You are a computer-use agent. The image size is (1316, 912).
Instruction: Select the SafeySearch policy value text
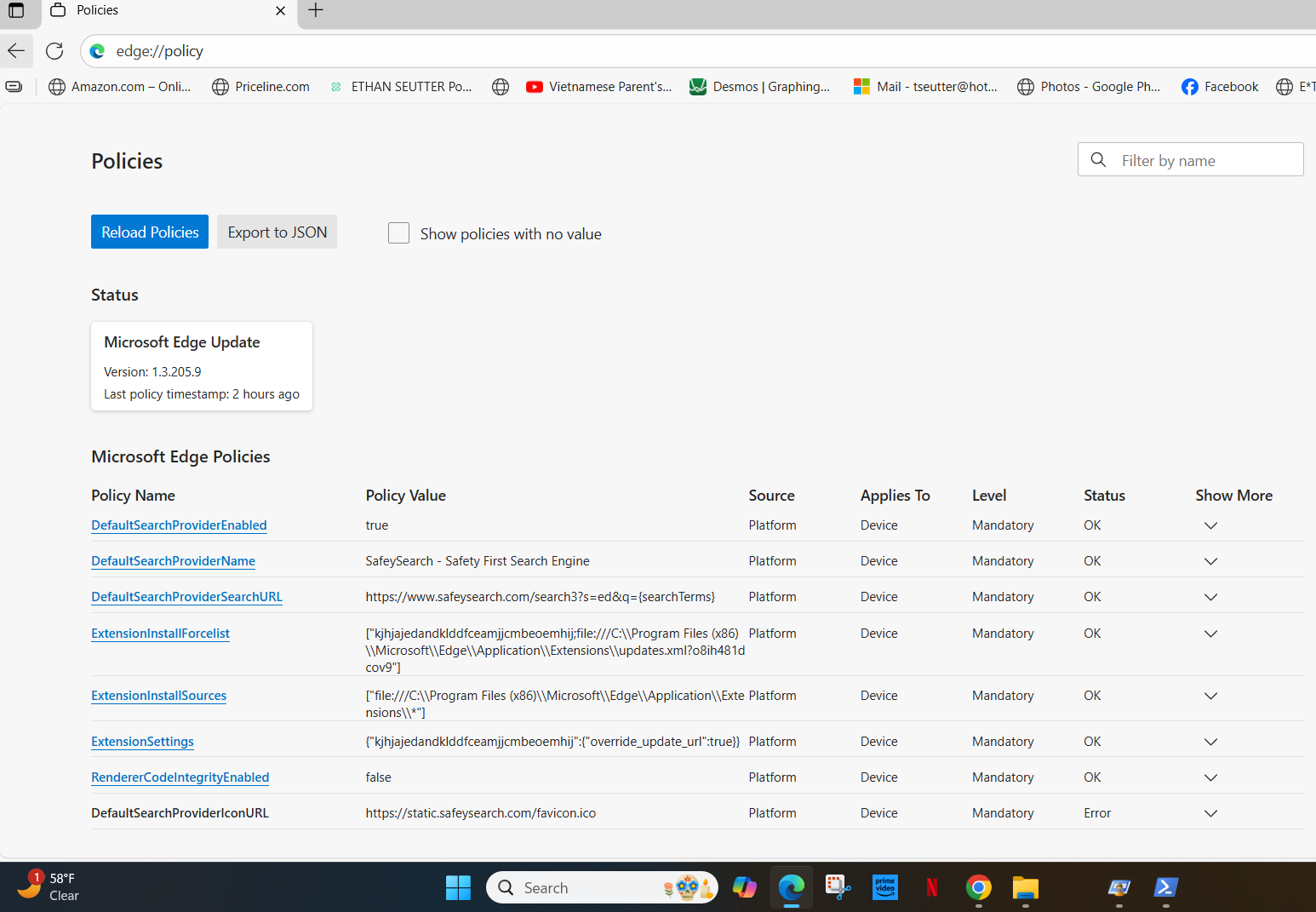coord(478,561)
